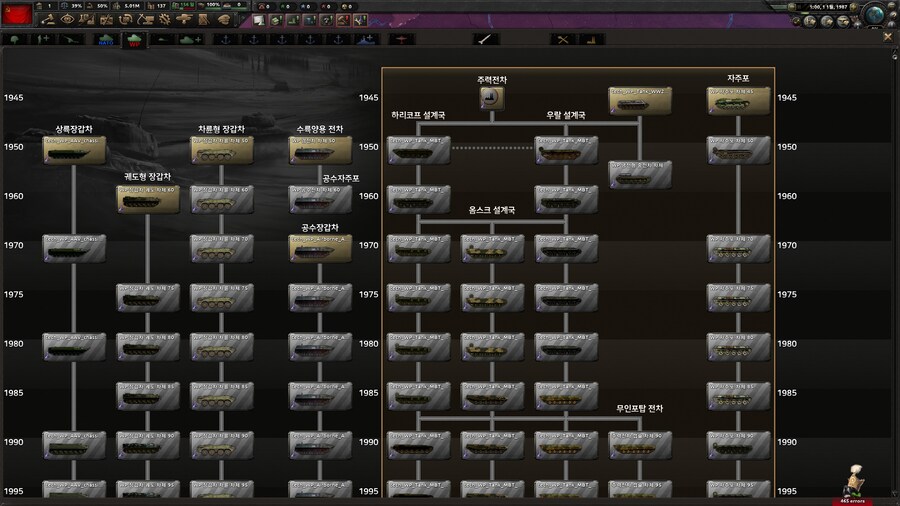The width and height of the screenshot is (900, 506).
Task: Pick the 1970 공수장갑차 technology
Action: click(x=320, y=247)
